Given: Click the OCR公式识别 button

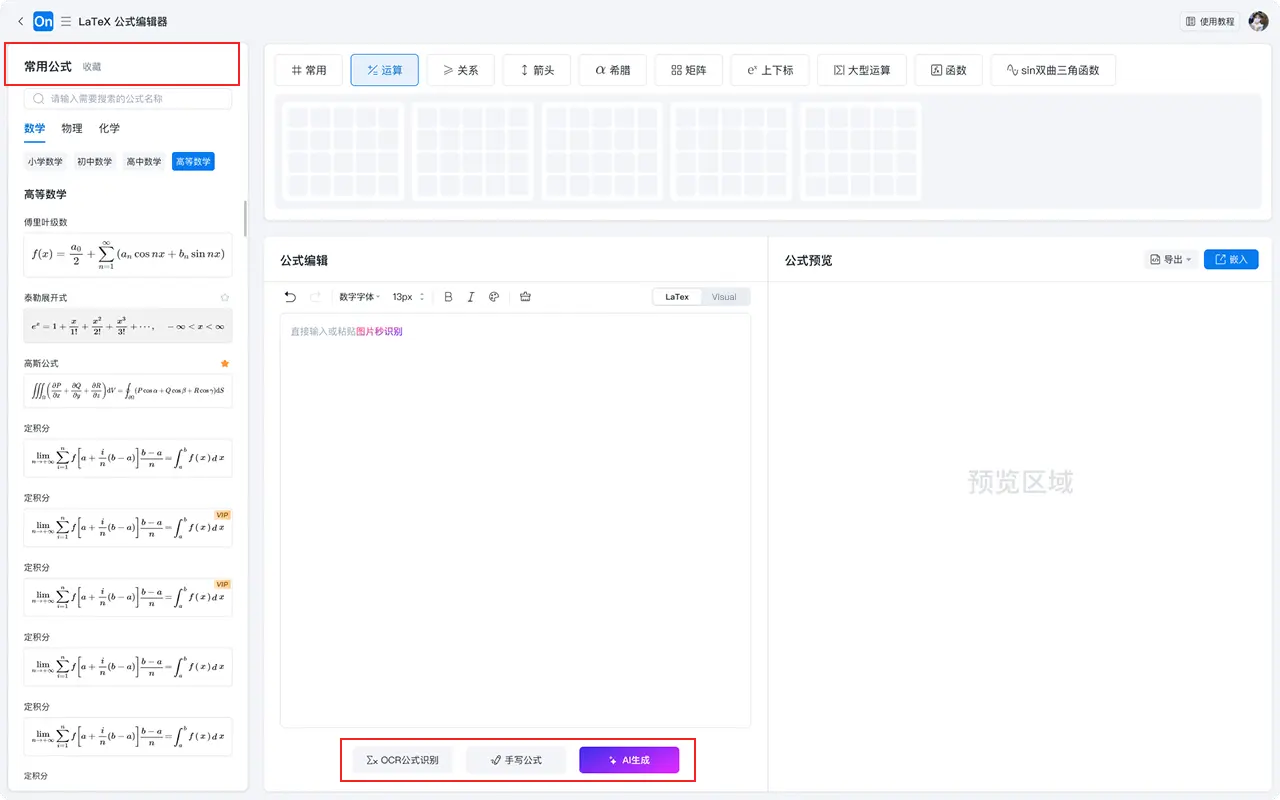Looking at the screenshot, I should [402, 760].
